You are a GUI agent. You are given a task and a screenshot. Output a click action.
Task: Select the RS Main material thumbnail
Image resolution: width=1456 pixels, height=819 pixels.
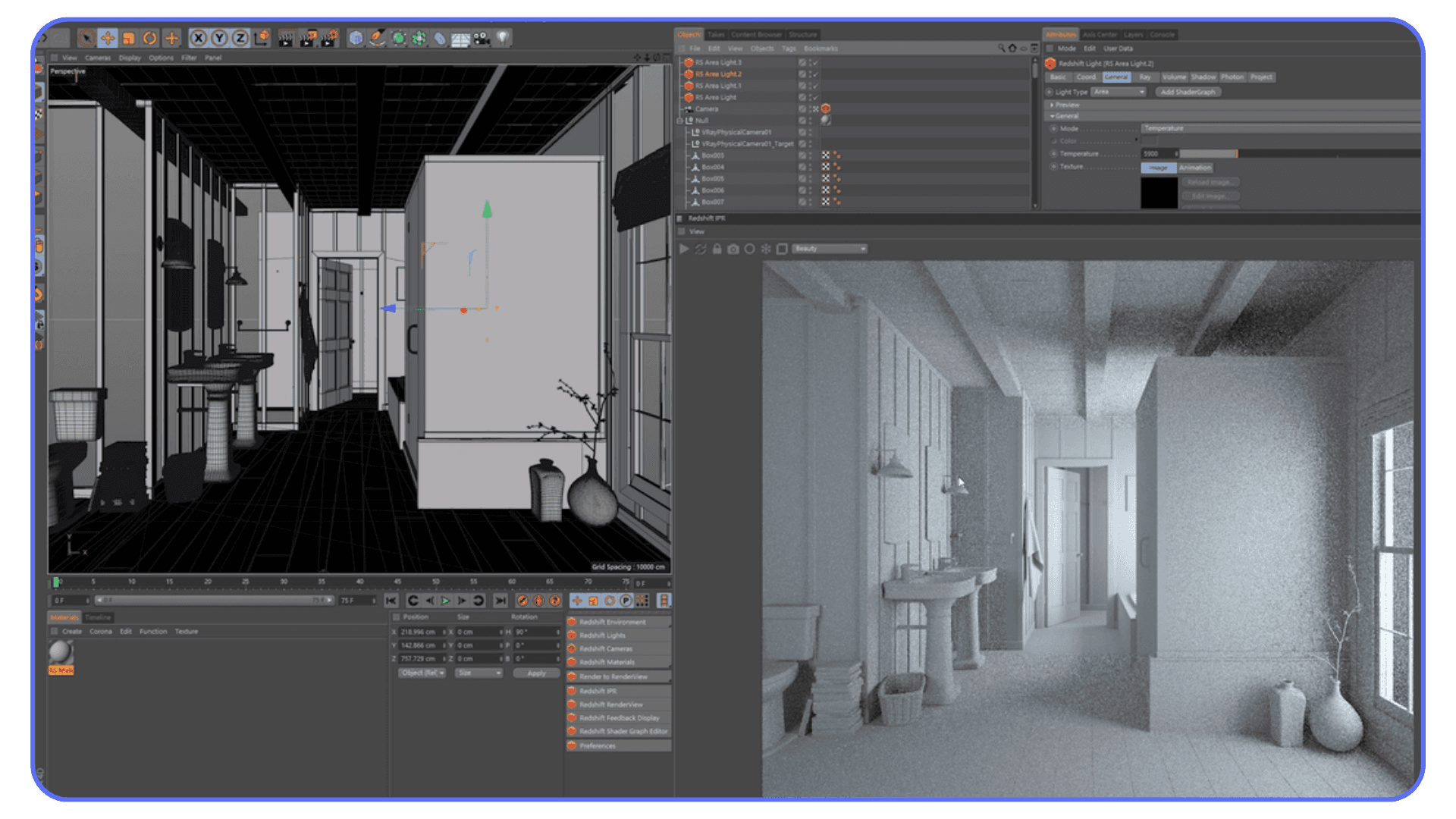point(61,652)
